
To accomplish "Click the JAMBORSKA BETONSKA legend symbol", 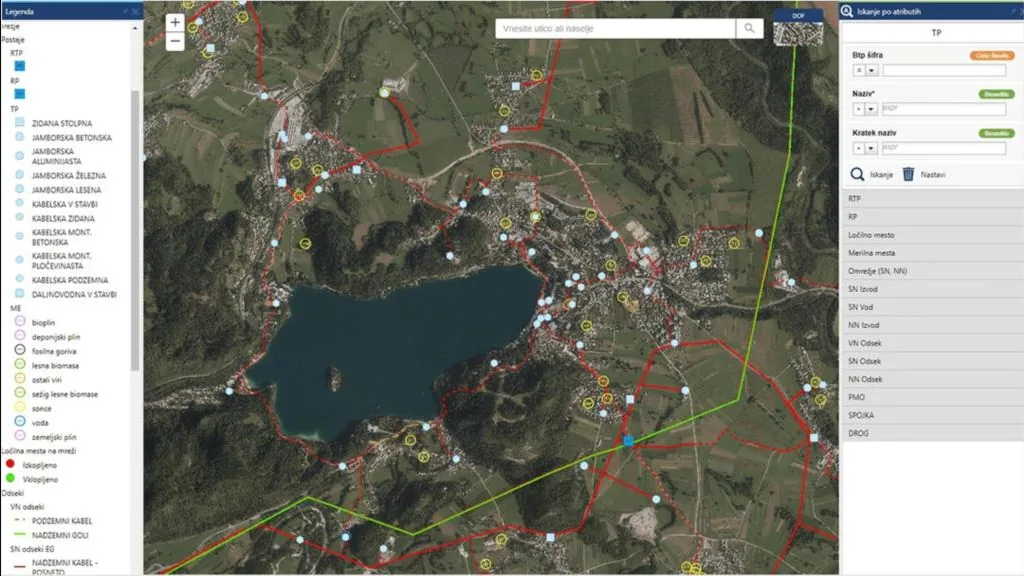I will (20, 136).
